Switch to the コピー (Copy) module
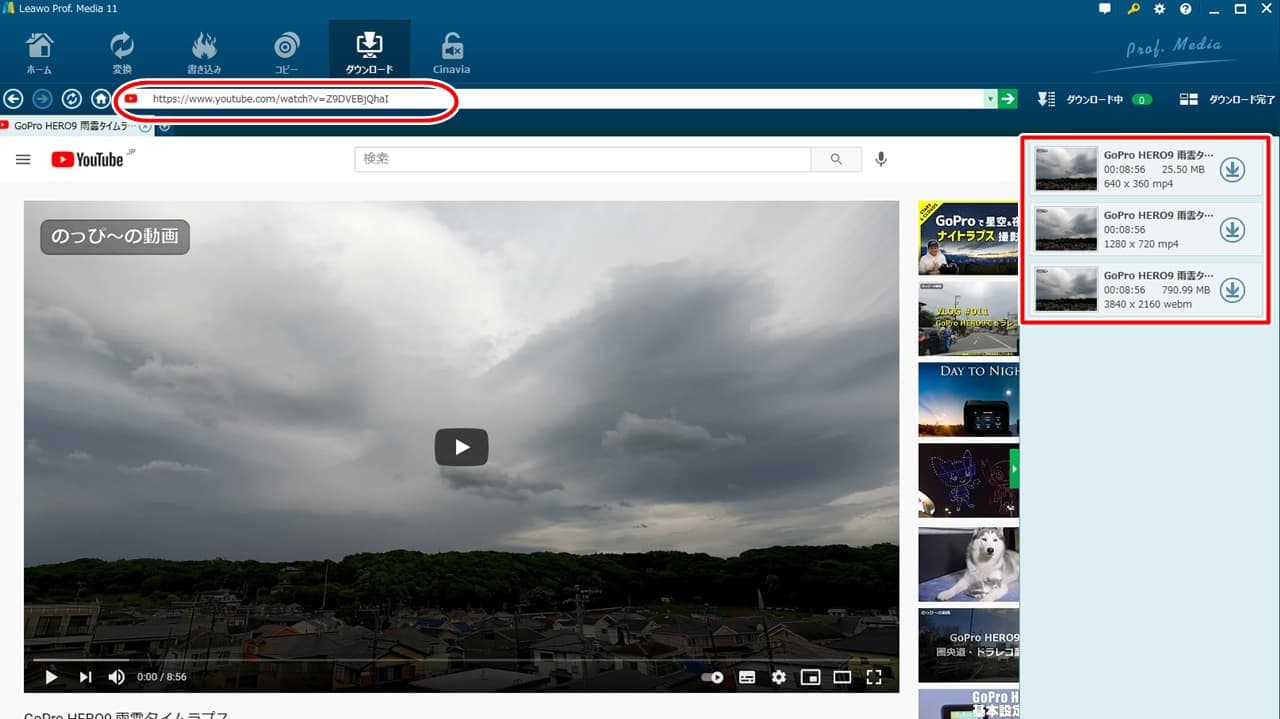 pyautogui.click(x=287, y=52)
